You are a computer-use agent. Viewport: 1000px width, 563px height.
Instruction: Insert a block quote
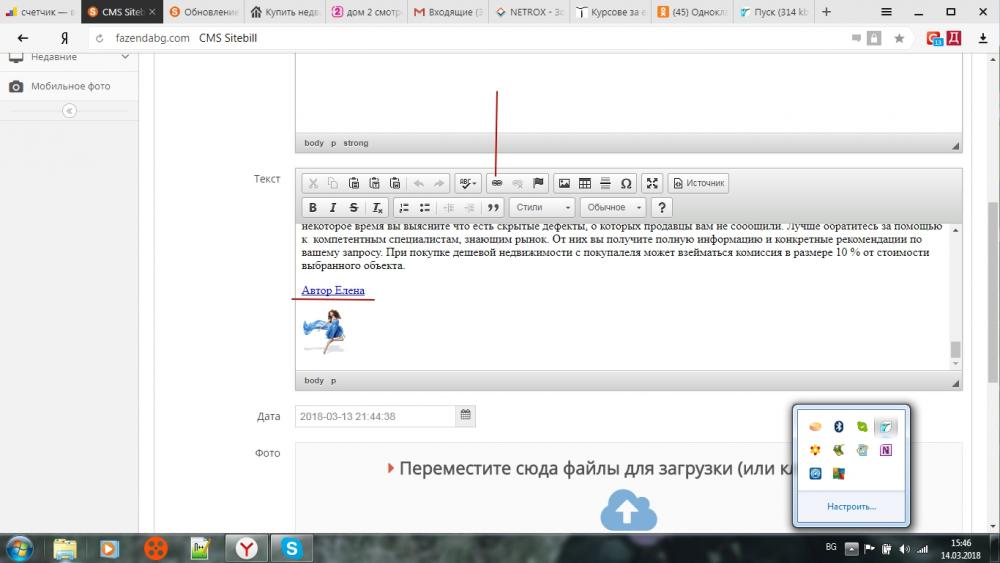492,208
